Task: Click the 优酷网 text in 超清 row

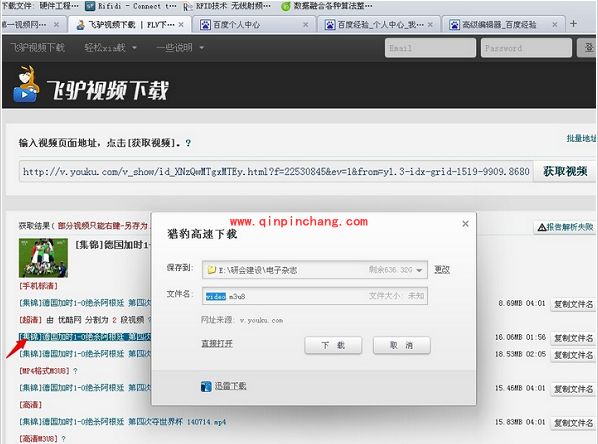Action: coord(69,320)
